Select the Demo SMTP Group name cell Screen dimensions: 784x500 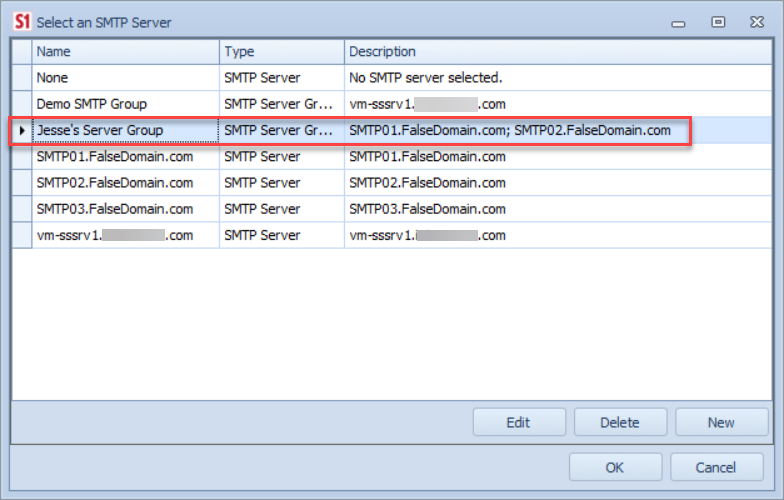point(126,104)
